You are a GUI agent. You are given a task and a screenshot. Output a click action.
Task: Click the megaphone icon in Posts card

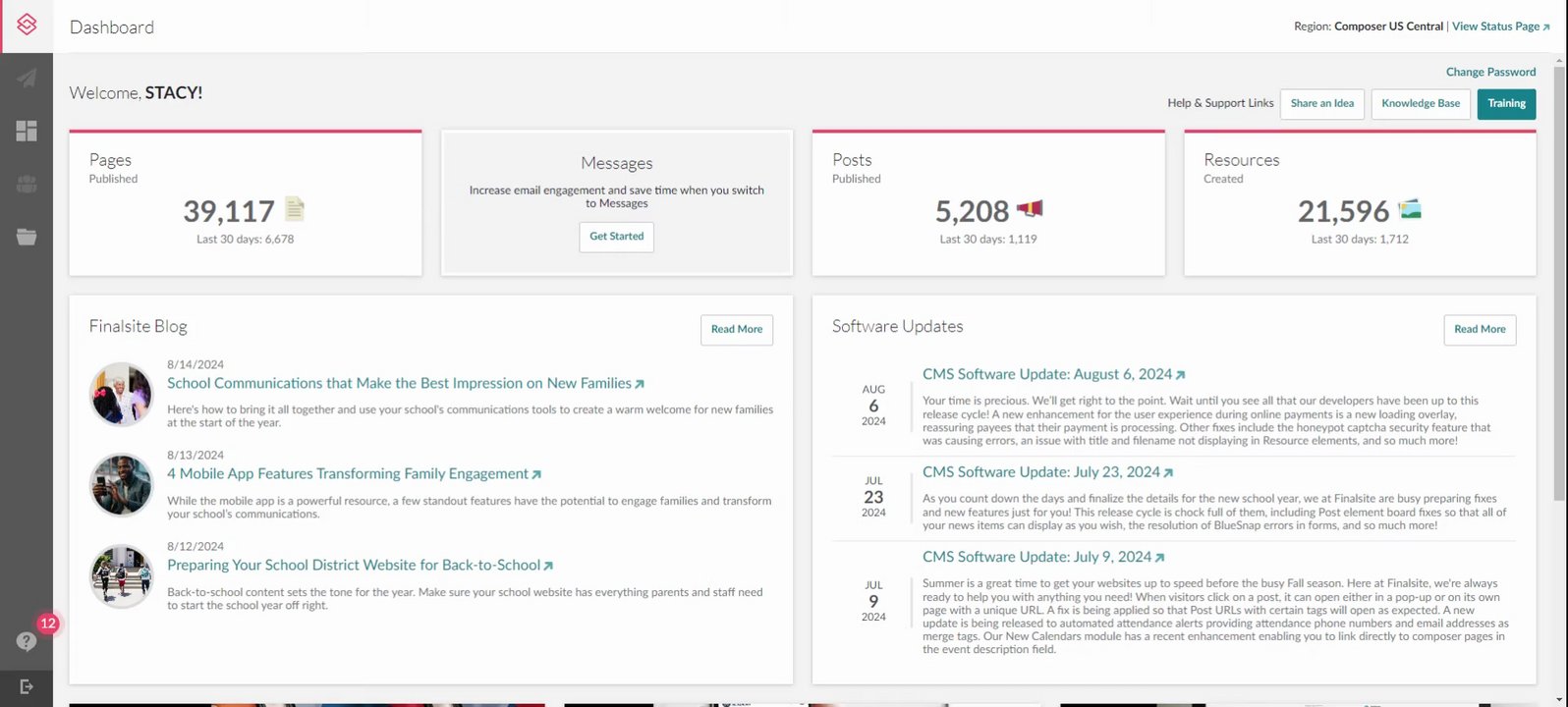1030,209
